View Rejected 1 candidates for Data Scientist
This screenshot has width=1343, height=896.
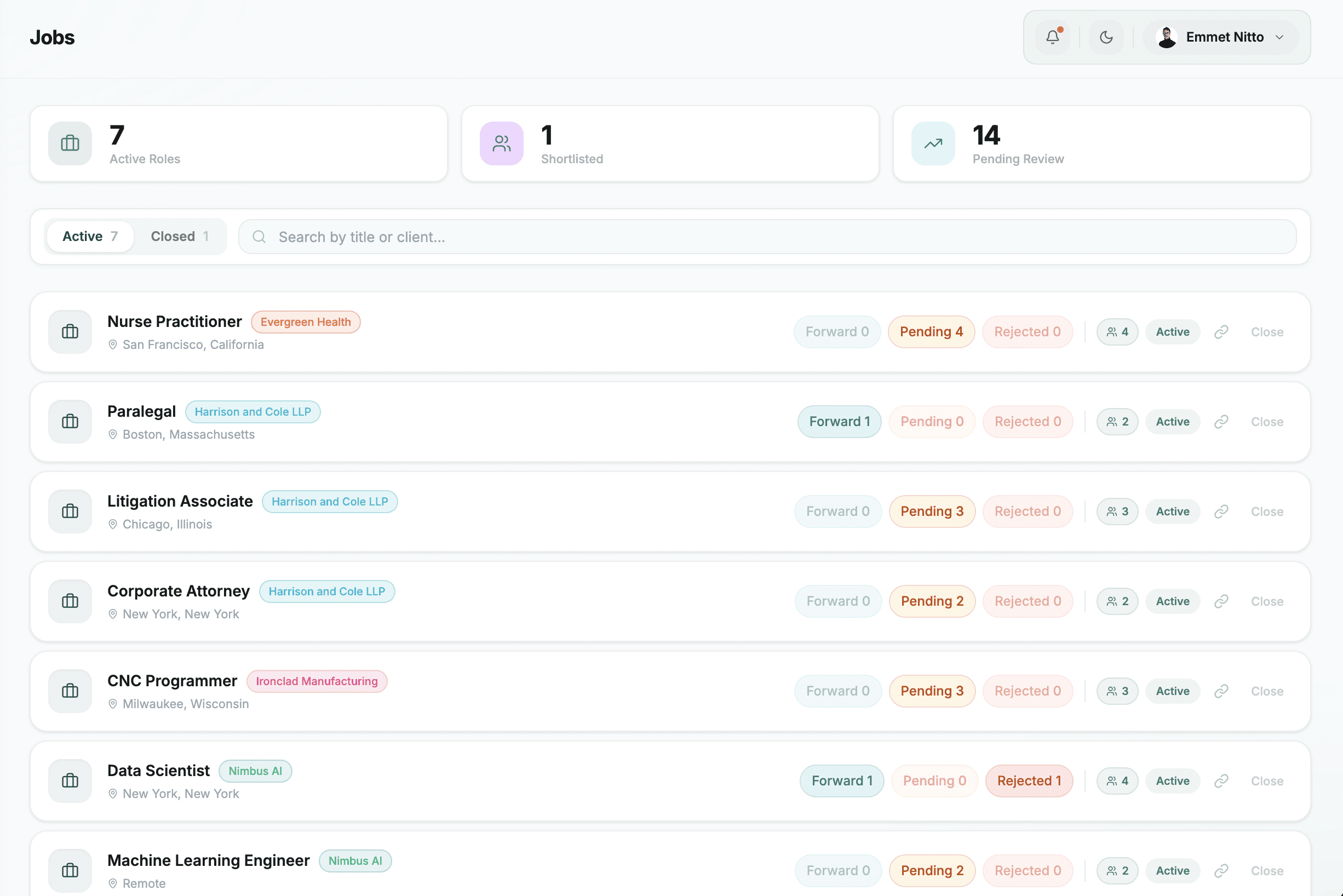tap(1028, 780)
